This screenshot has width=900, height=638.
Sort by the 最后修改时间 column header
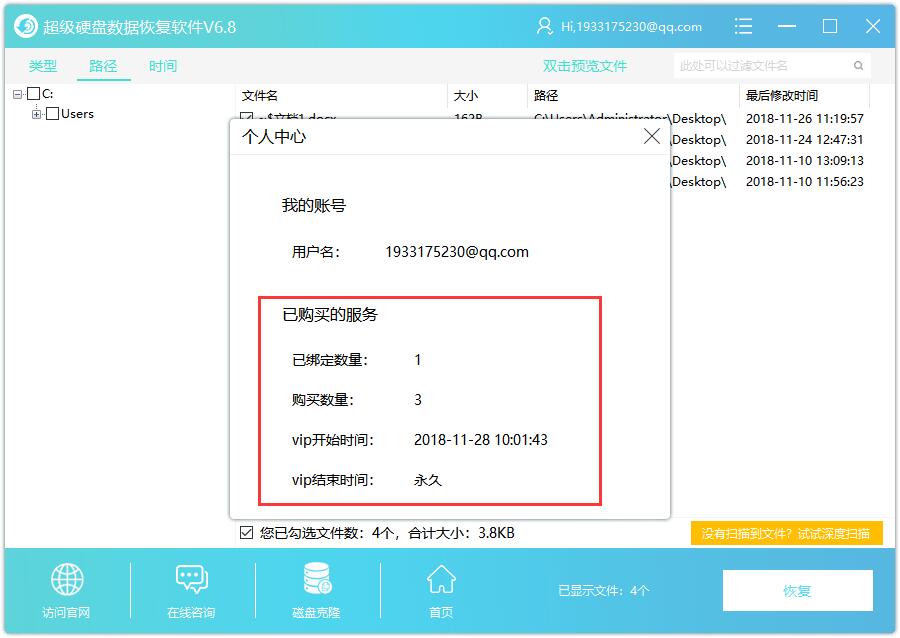click(x=781, y=96)
